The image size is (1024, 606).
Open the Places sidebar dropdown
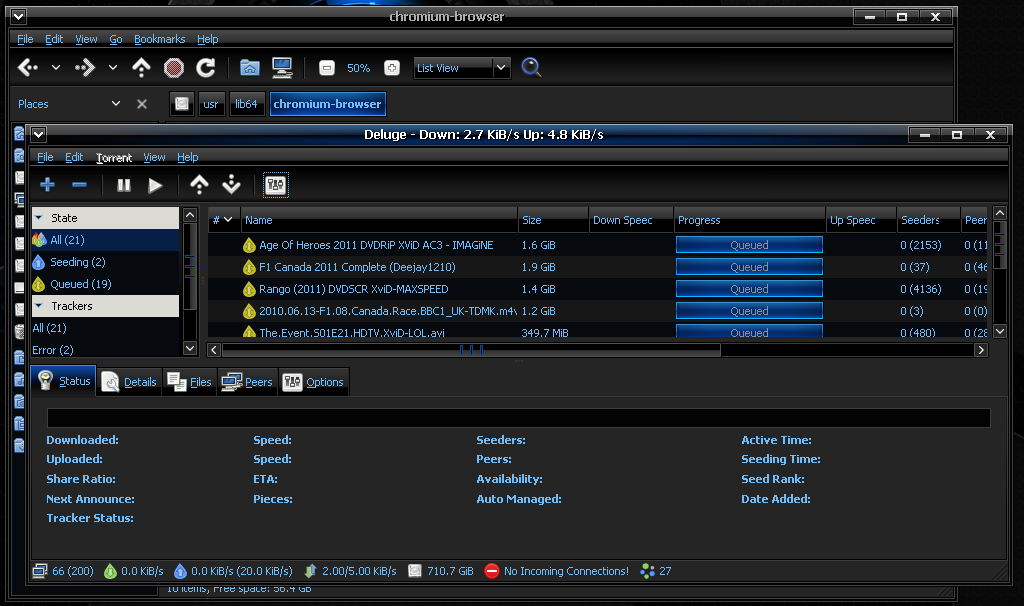tap(116, 103)
